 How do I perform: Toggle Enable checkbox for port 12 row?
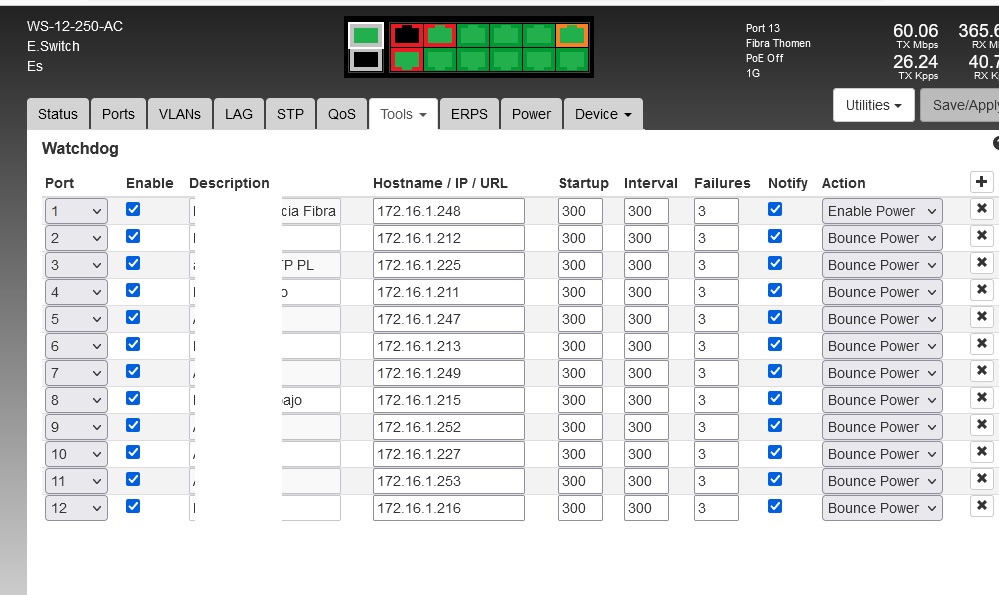pyautogui.click(x=133, y=506)
